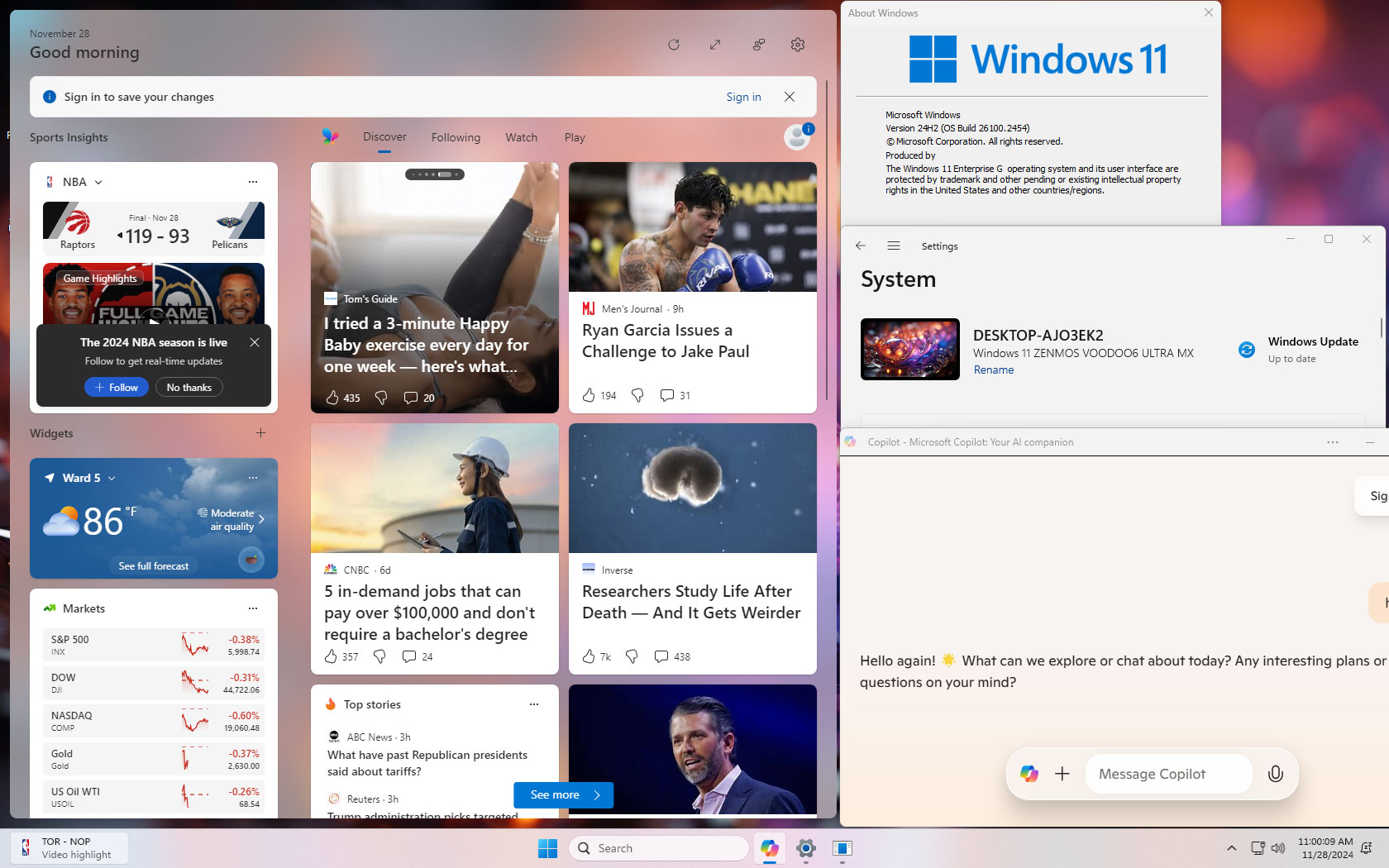1389x868 pixels.
Task: Open profile avatar in widgets board
Action: point(798,137)
